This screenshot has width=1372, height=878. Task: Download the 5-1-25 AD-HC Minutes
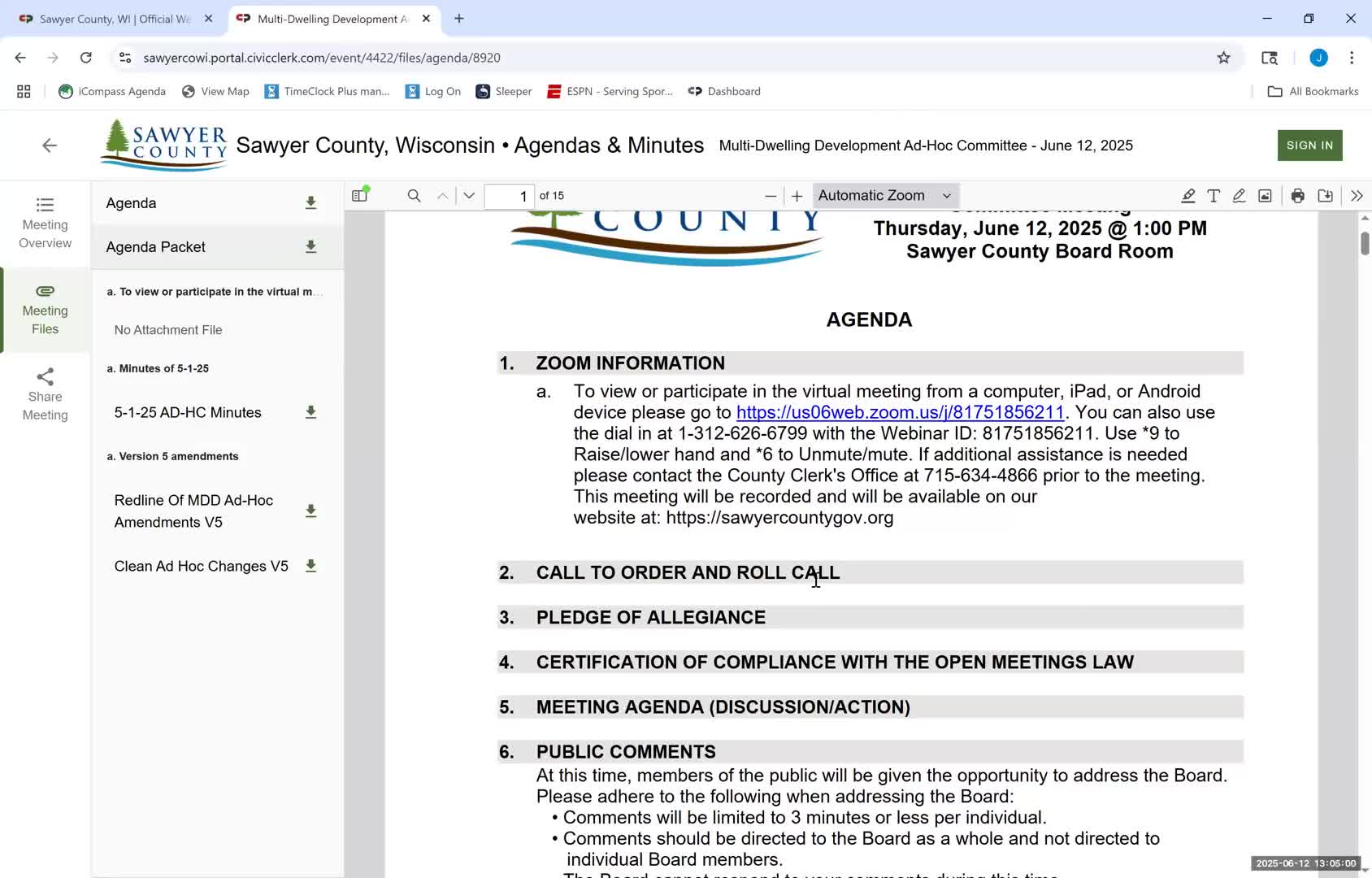pyautogui.click(x=310, y=413)
